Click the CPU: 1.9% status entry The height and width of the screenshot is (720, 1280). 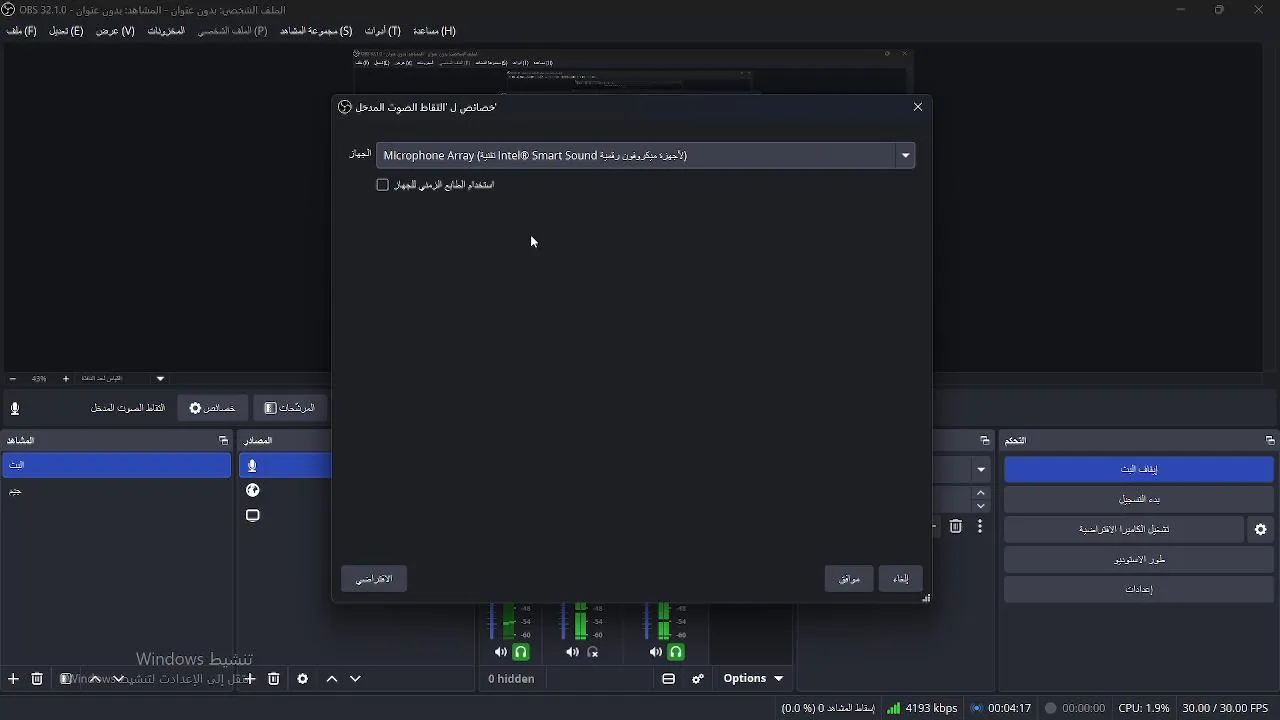(1144, 708)
